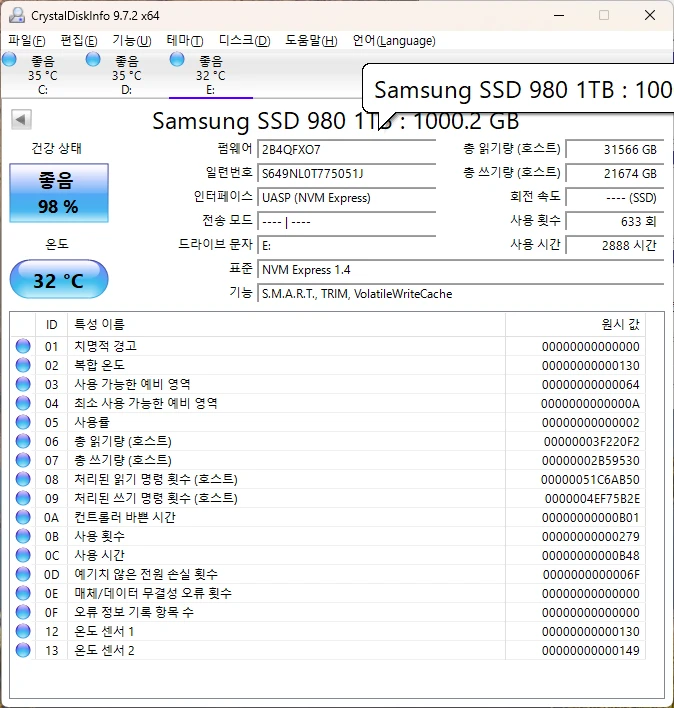Open the 디스크(D) menu
The width and height of the screenshot is (674, 708).
[244, 41]
